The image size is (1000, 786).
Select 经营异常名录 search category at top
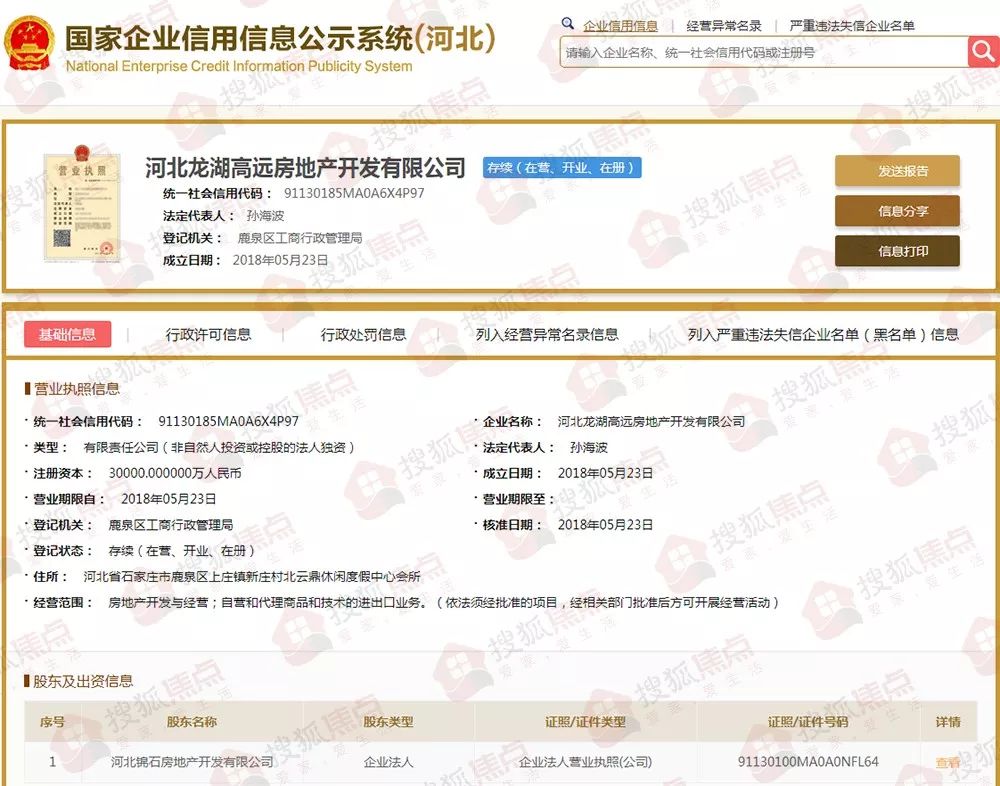click(x=724, y=26)
